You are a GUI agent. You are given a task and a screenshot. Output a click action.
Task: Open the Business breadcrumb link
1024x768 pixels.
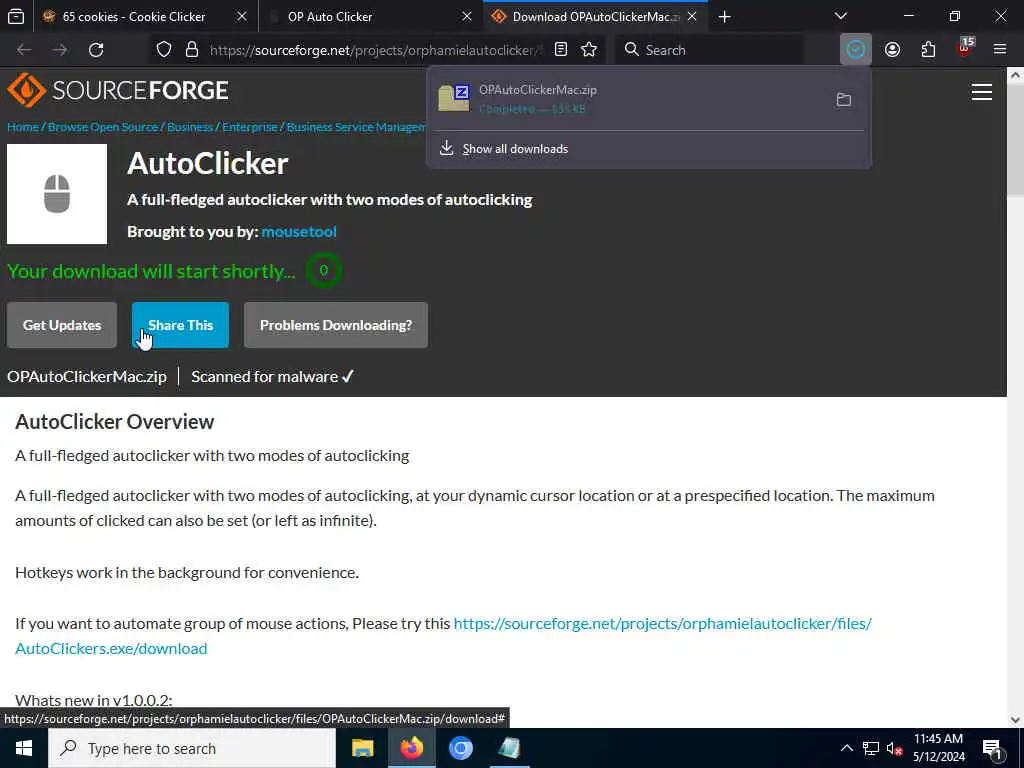click(189, 127)
